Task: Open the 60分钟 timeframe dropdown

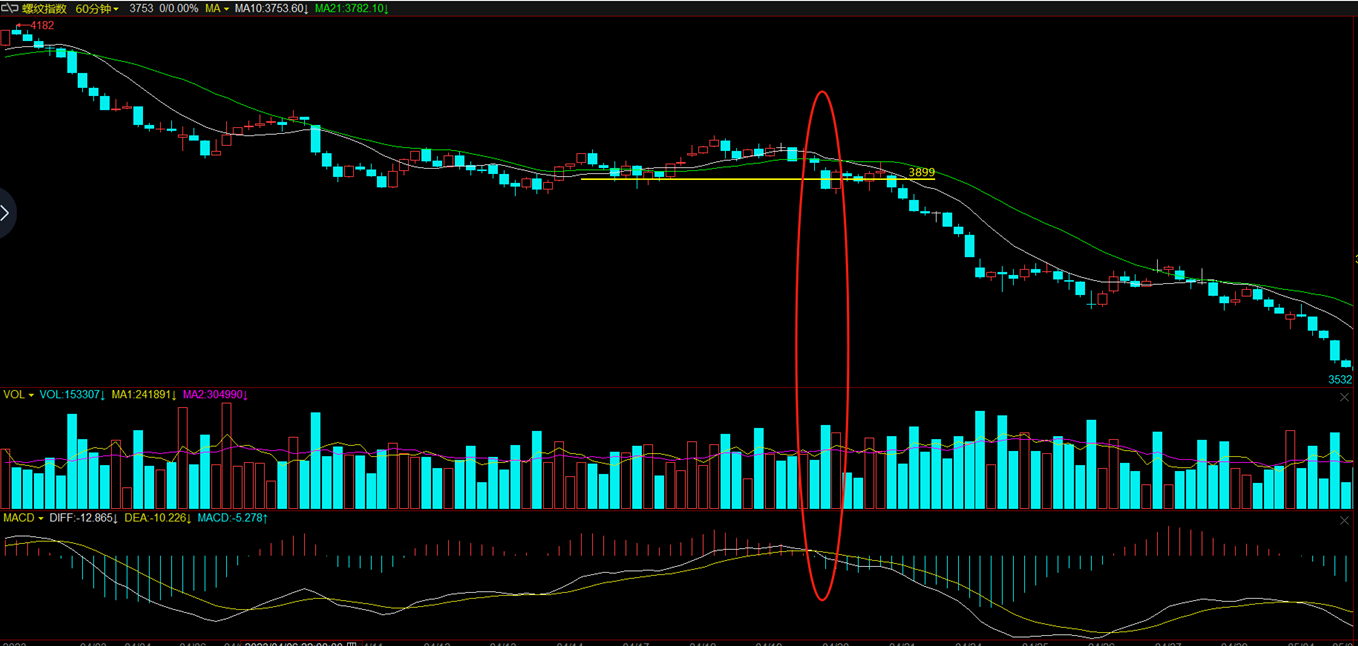Action: tap(97, 8)
